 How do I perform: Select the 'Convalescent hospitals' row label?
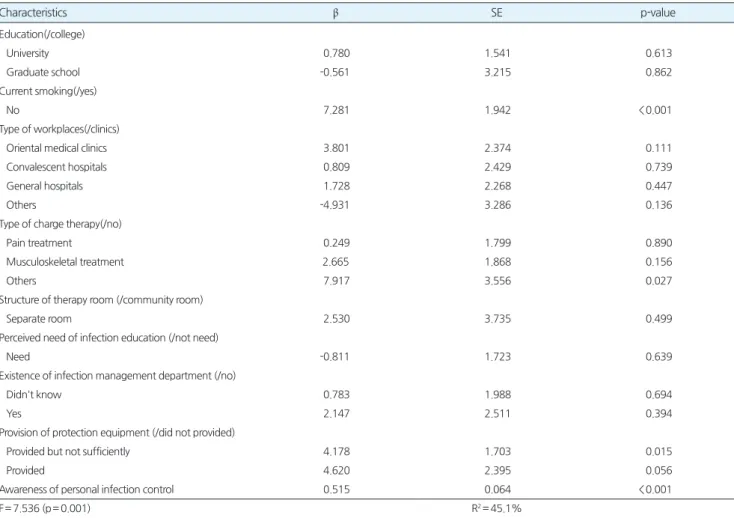(x=57, y=167)
